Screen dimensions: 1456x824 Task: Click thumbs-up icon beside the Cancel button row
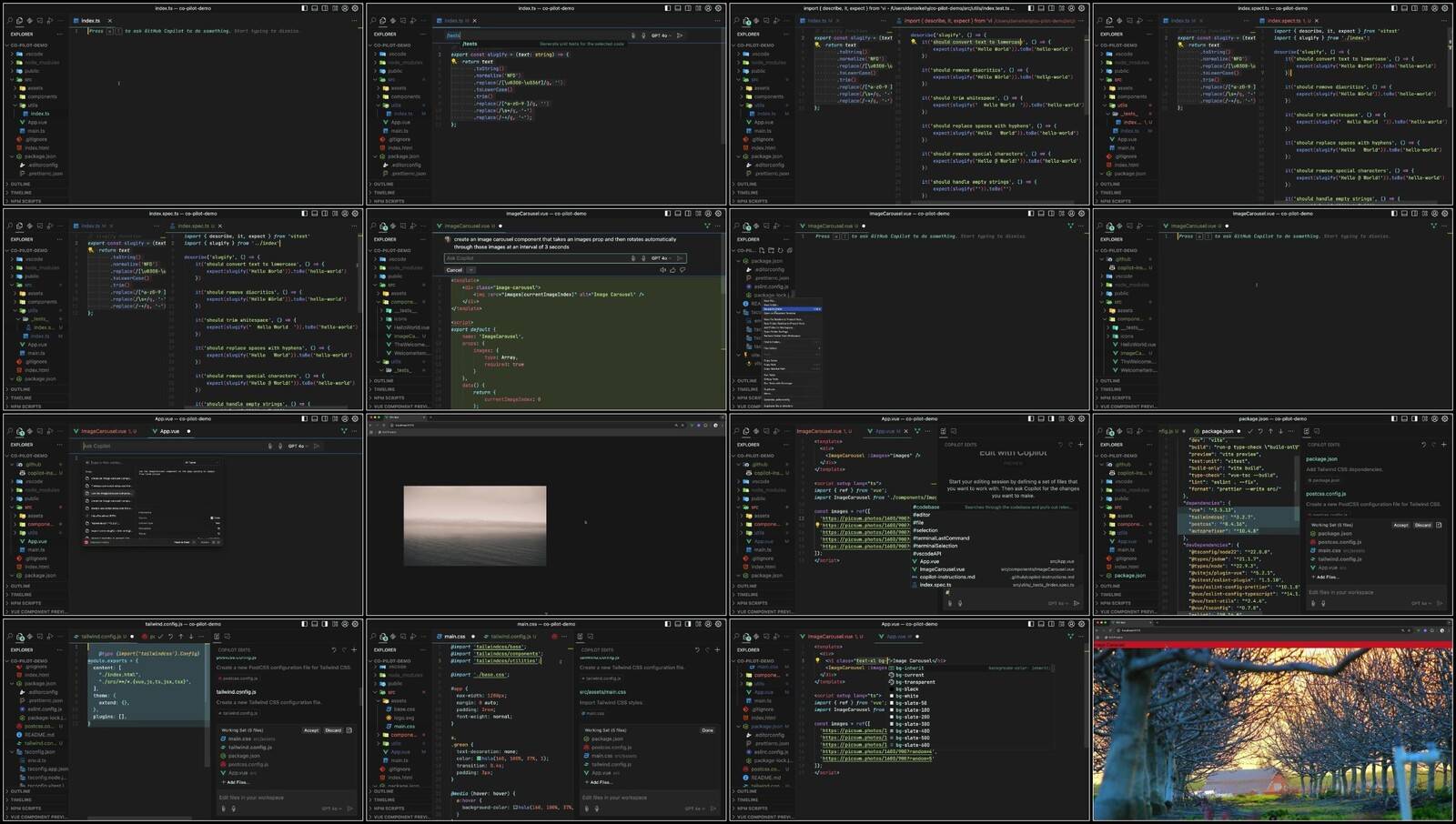tap(672, 270)
